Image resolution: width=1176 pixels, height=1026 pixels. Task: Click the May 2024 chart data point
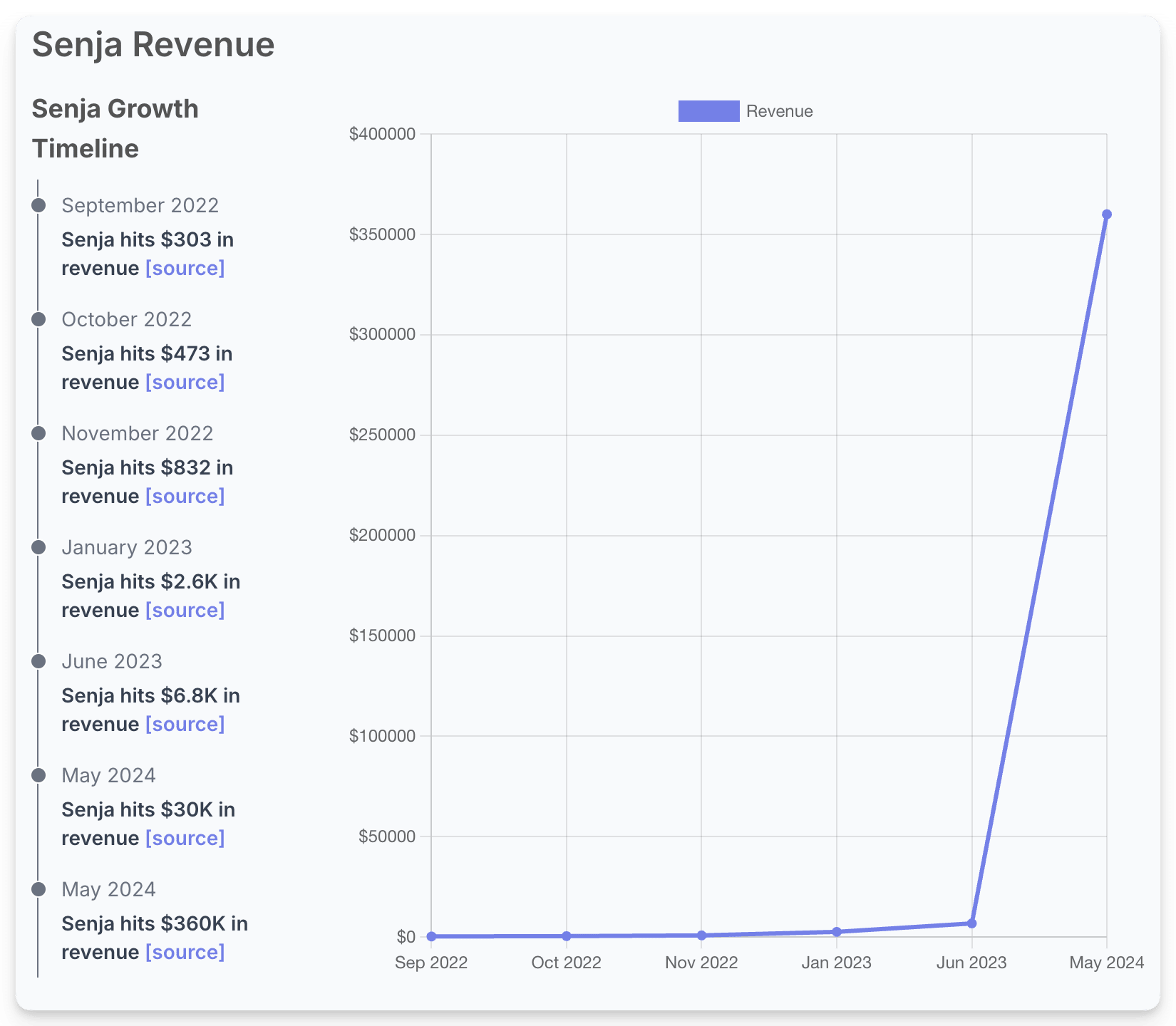tap(1107, 214)
